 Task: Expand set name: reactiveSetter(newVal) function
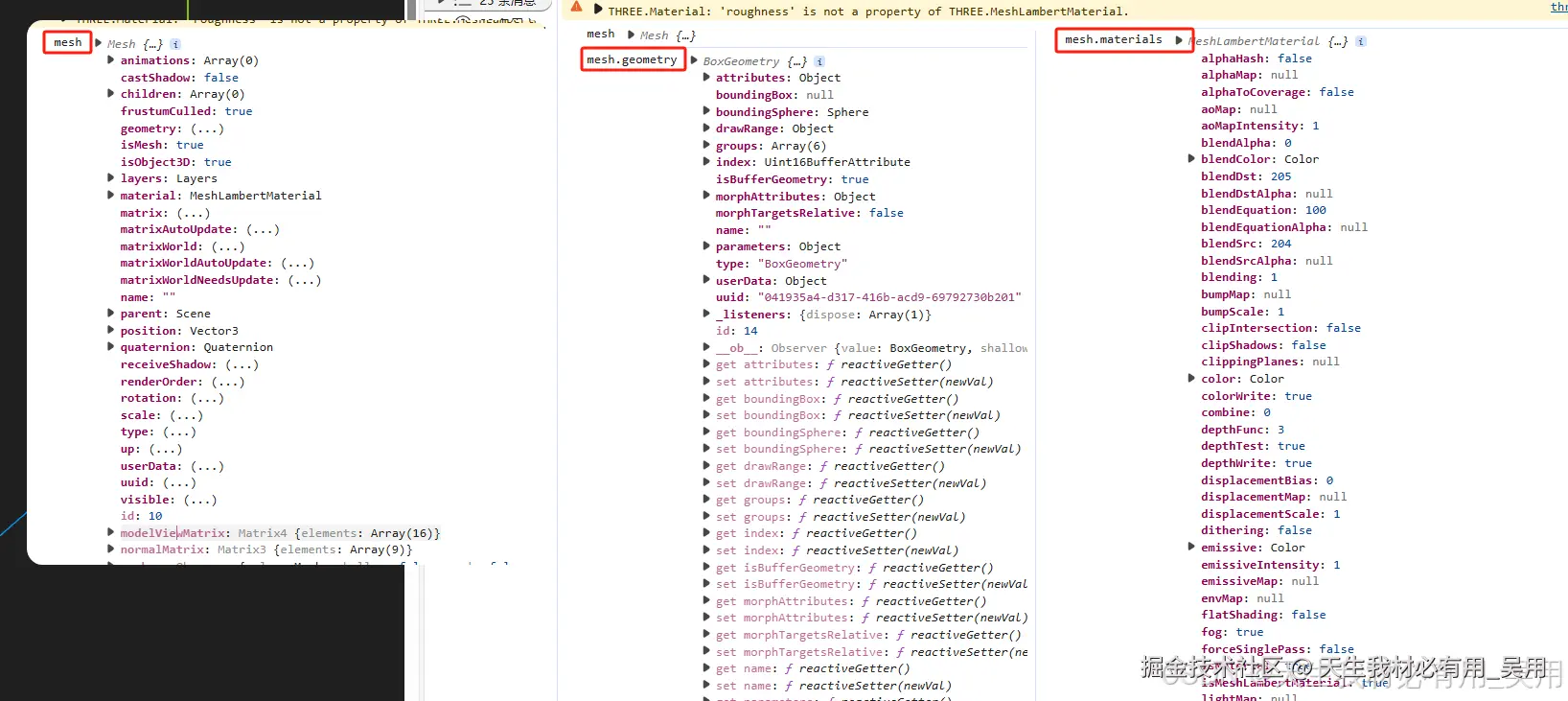point(706,686)
